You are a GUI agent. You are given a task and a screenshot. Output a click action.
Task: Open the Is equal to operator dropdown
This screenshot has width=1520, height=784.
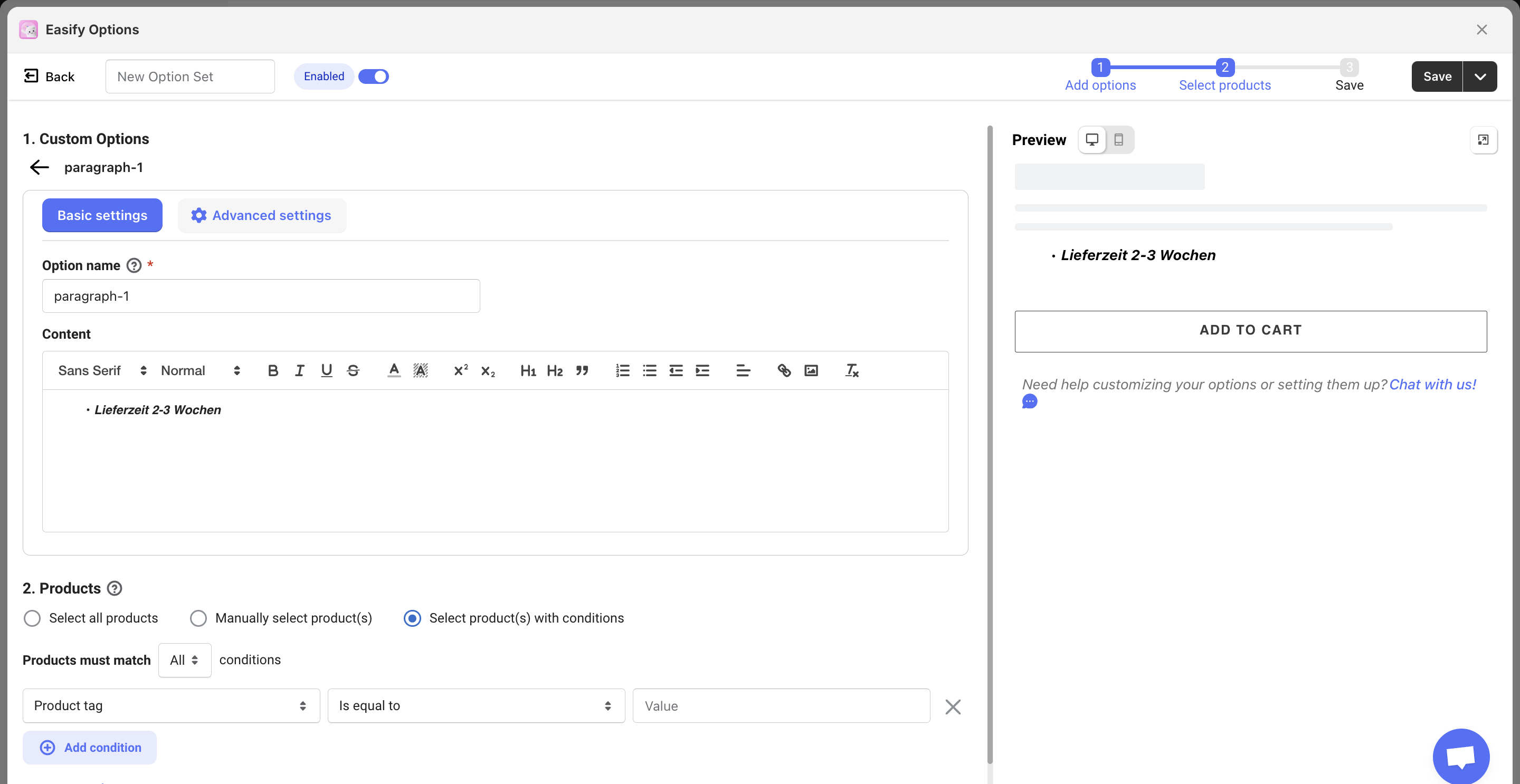tap(476, 705)
